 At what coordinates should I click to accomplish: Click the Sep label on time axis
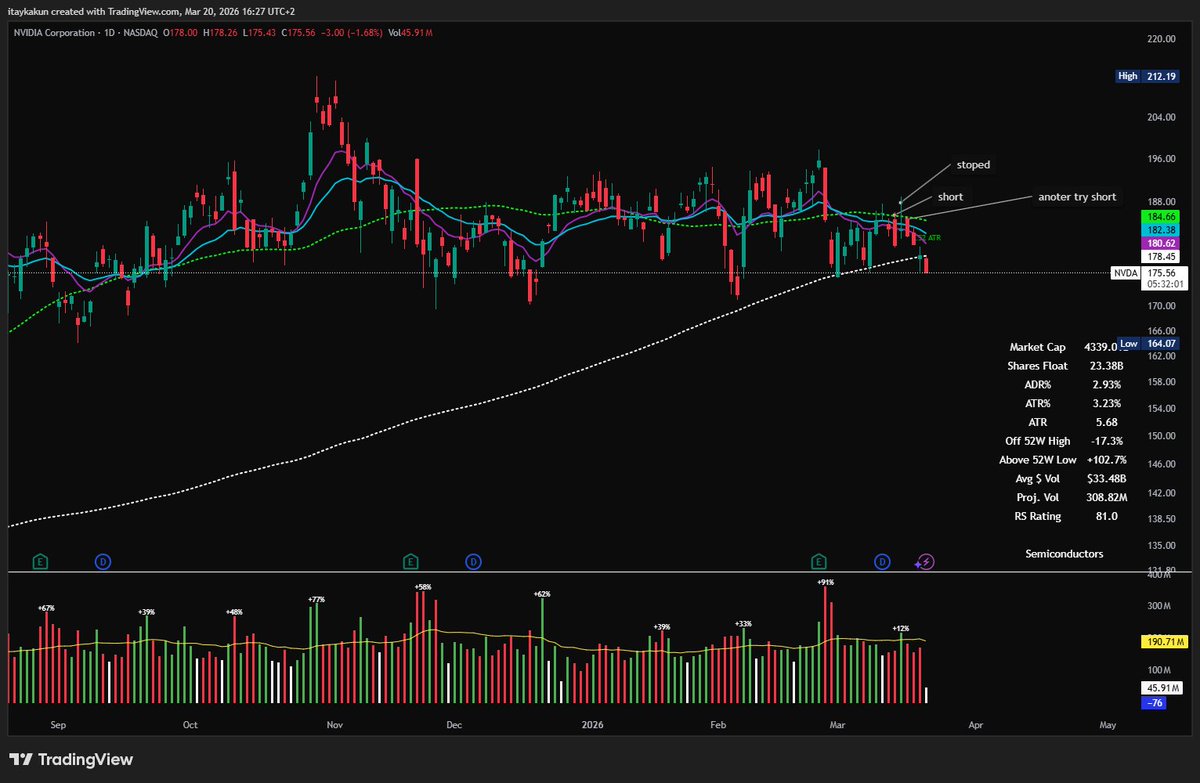point(57,724)
